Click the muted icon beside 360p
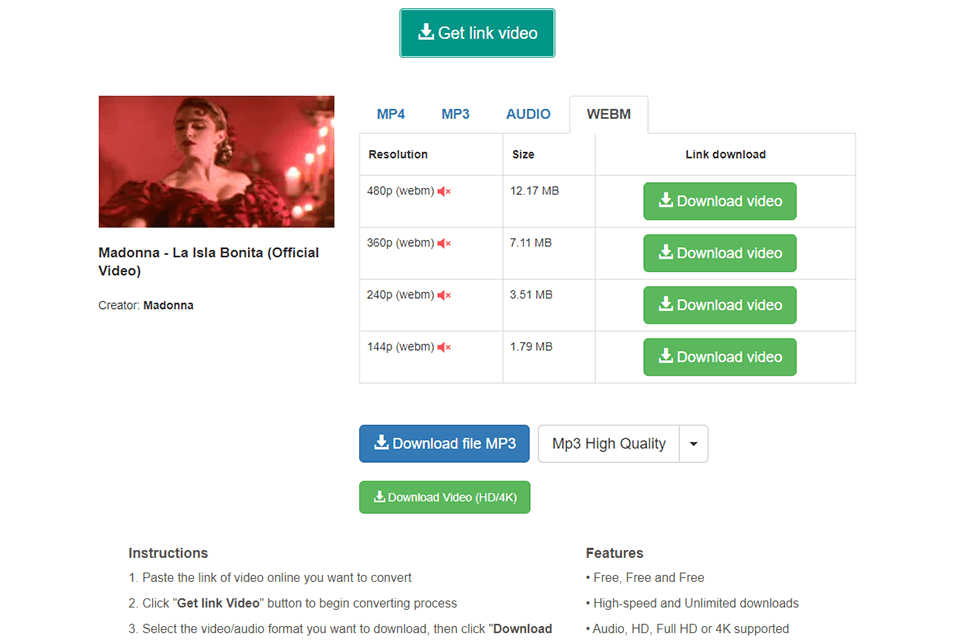The width and height of the screenshot is (960, 640). click(444, 244)
